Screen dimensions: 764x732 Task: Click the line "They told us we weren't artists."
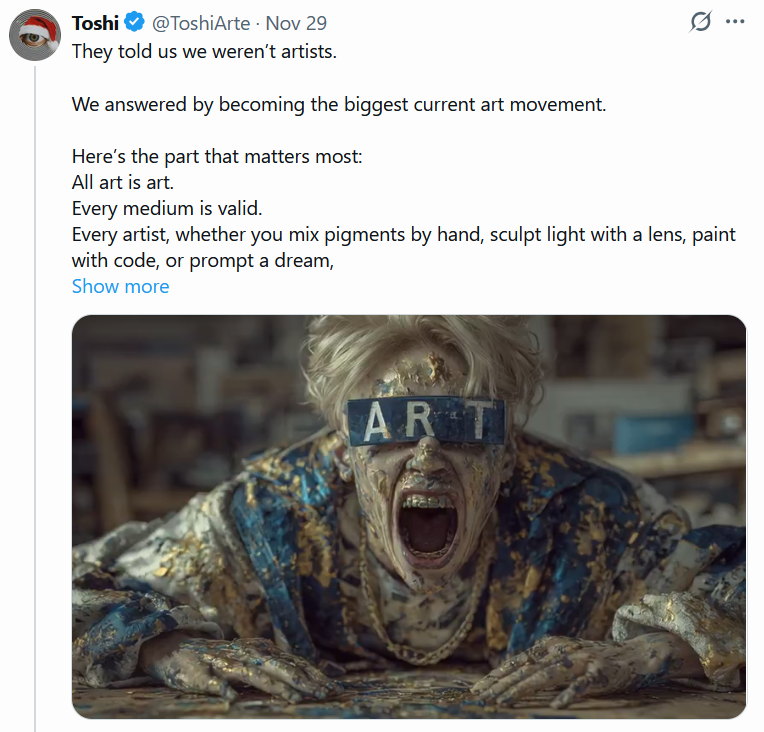tap(204, 52)
